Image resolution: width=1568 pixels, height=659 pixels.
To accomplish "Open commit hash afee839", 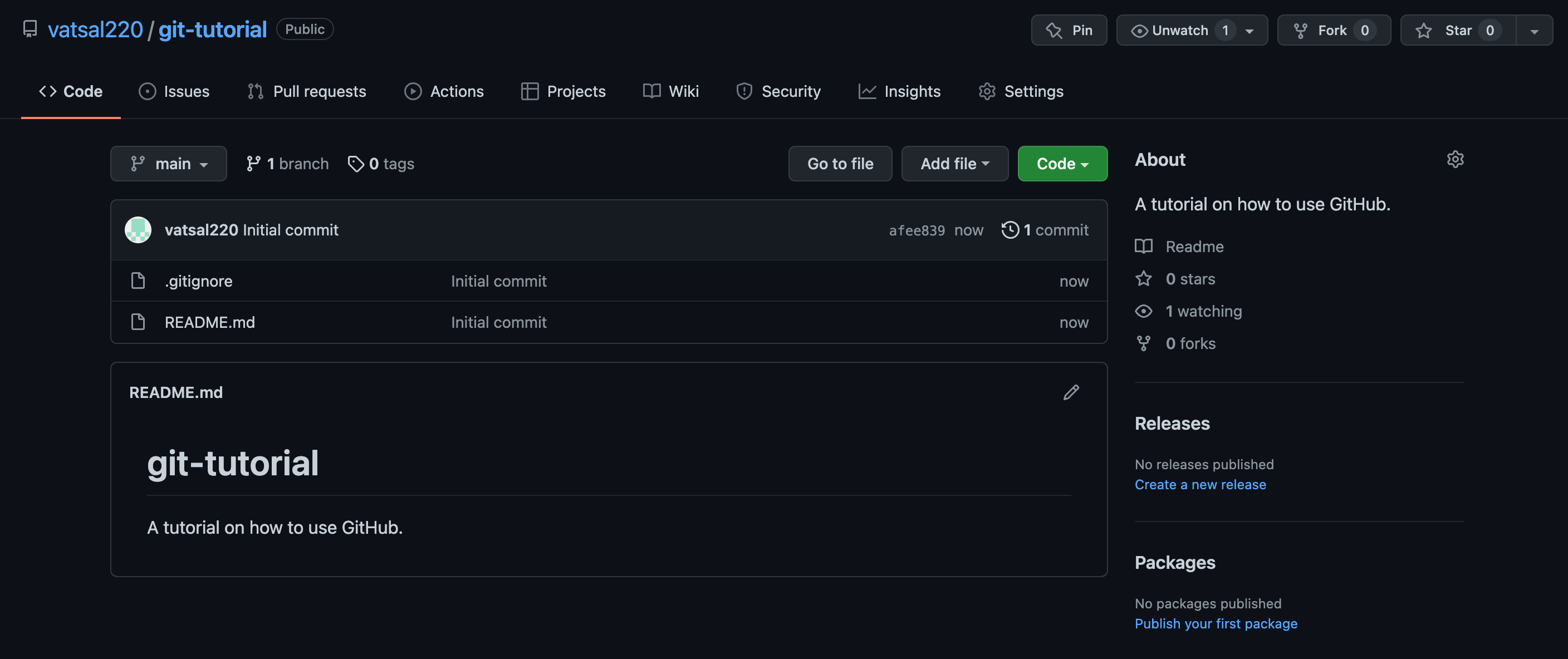I will tap(917, 230).
